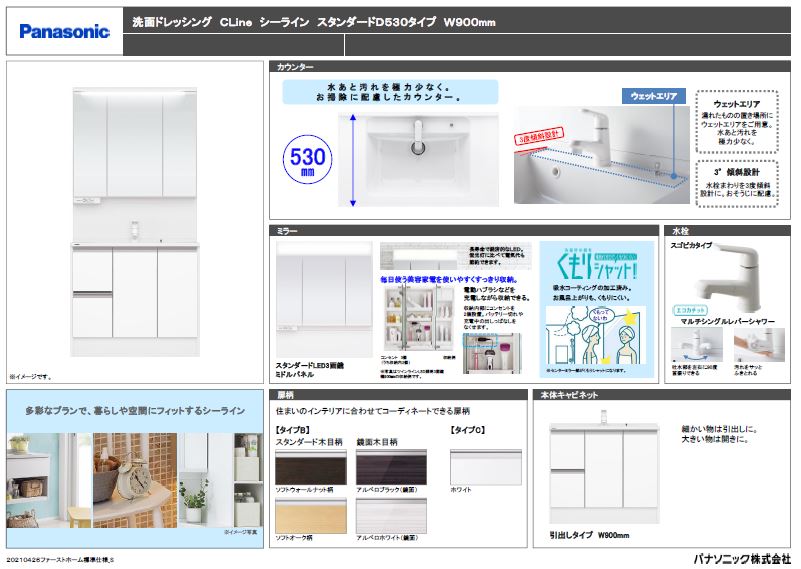Click the hand-wiping faucet small photo
The width and height of the screenshot is (801, 569).
(x=759, y=345)
